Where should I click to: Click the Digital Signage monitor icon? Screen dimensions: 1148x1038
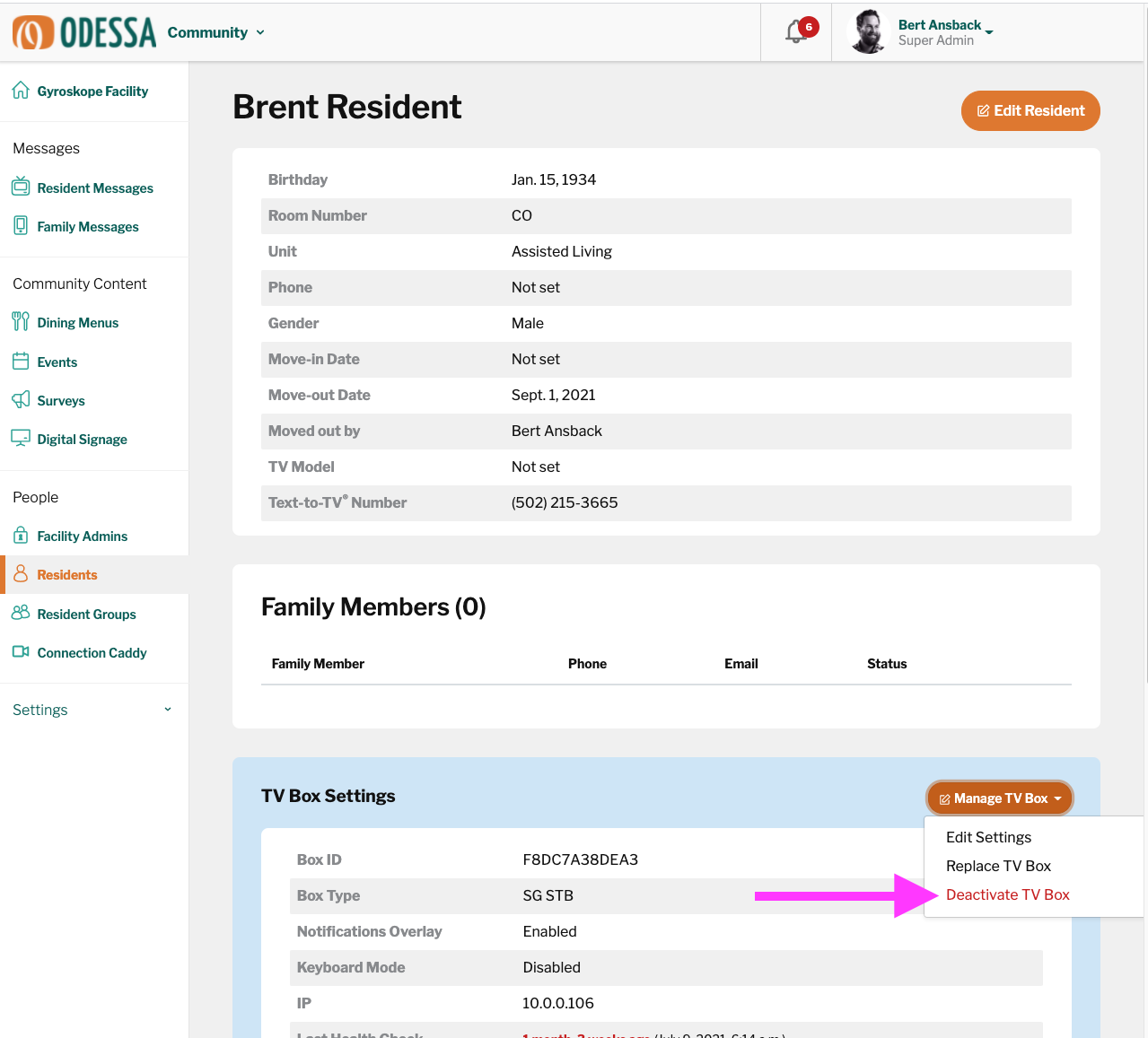point(21,438)
